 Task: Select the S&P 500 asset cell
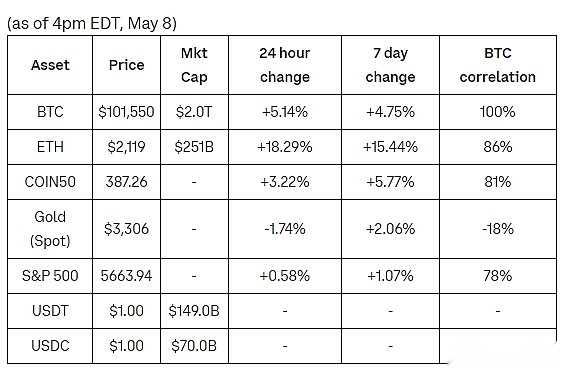click(x=50, y=276)
